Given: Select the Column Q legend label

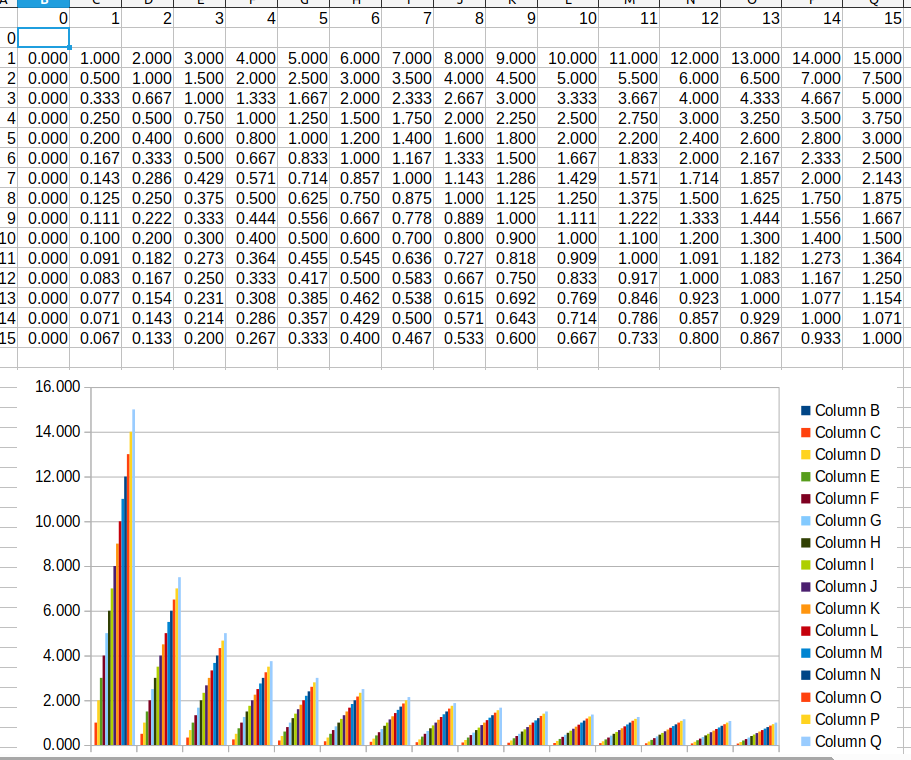Looking at the screenshot, I should tap(847, 741).
